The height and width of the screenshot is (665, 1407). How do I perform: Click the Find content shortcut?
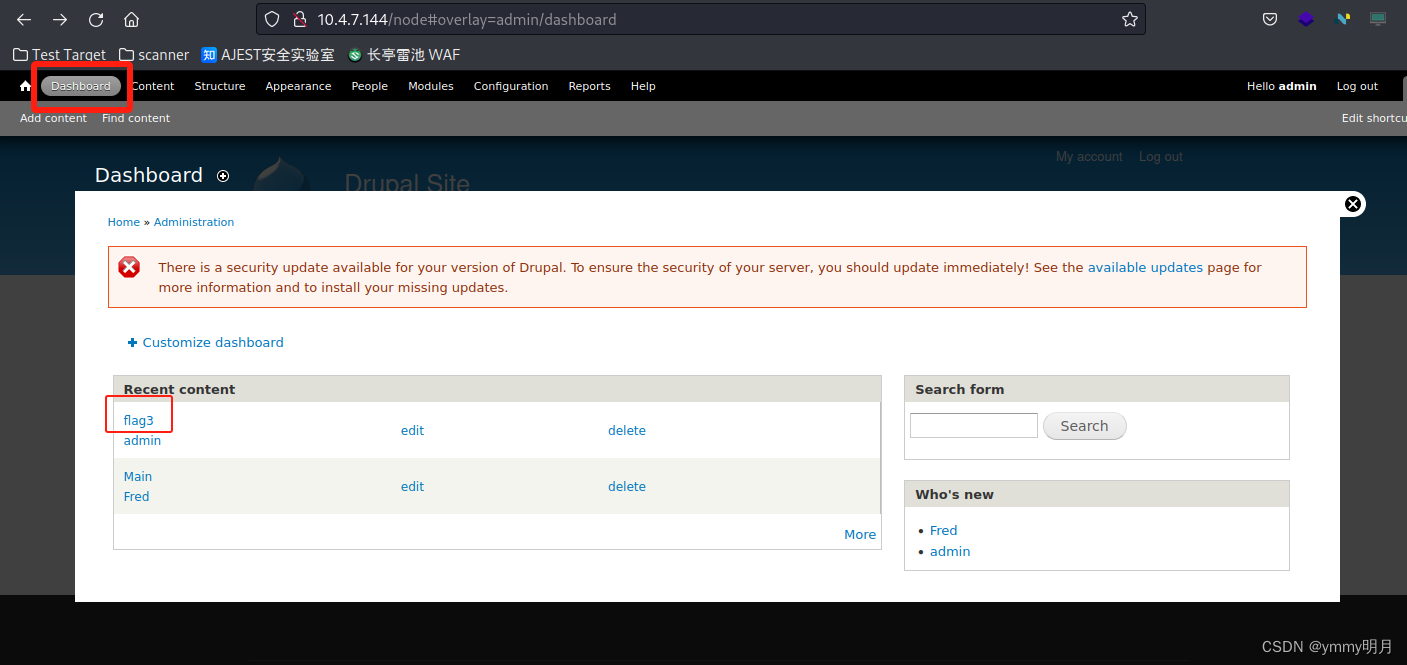(x=136, y=118)
